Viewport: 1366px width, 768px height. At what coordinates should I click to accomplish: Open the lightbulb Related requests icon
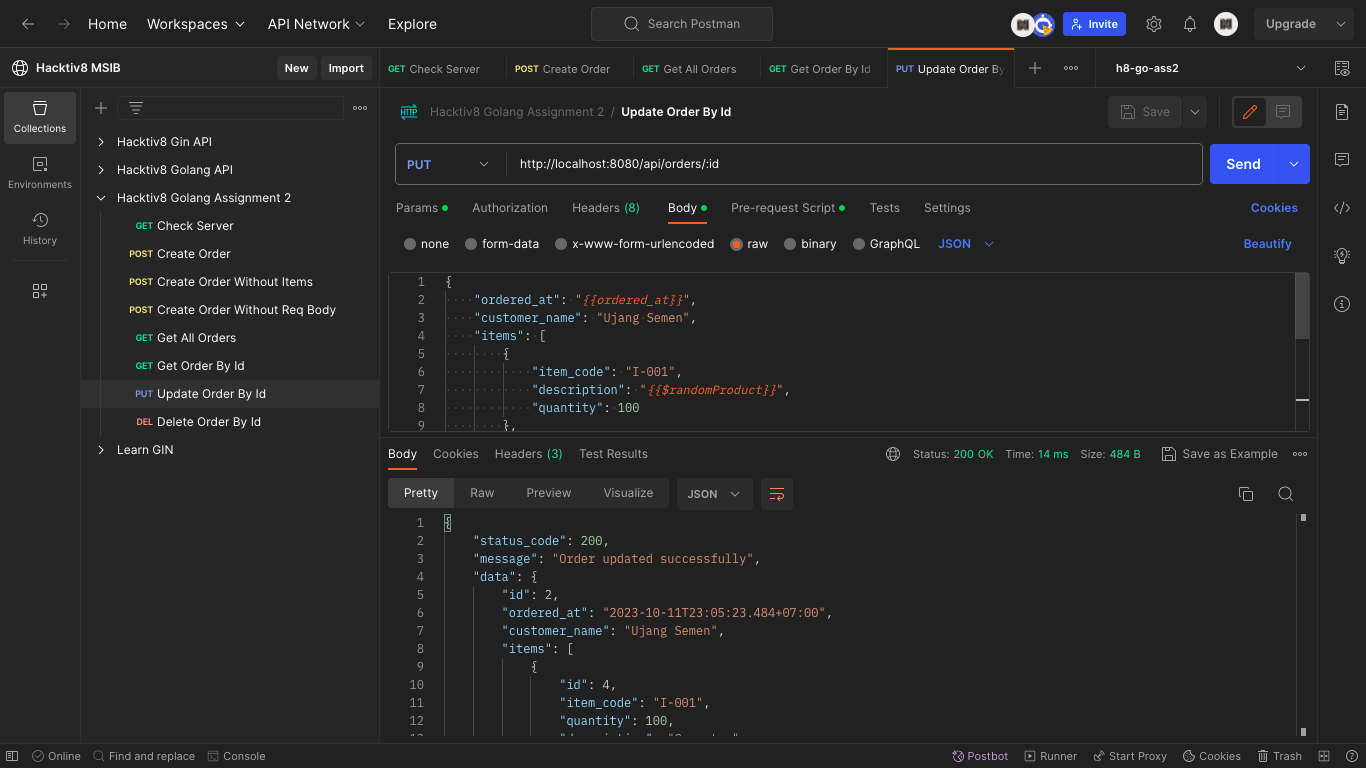point(1342,256)
